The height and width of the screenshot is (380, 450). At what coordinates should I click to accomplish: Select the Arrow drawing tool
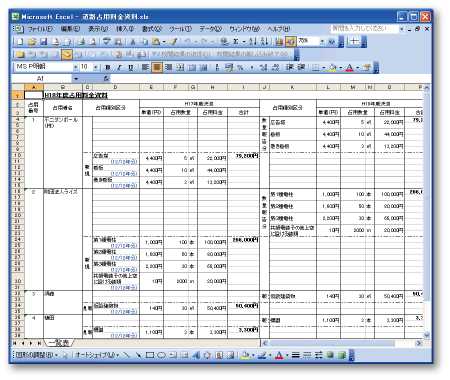click(x=138, y=355)
